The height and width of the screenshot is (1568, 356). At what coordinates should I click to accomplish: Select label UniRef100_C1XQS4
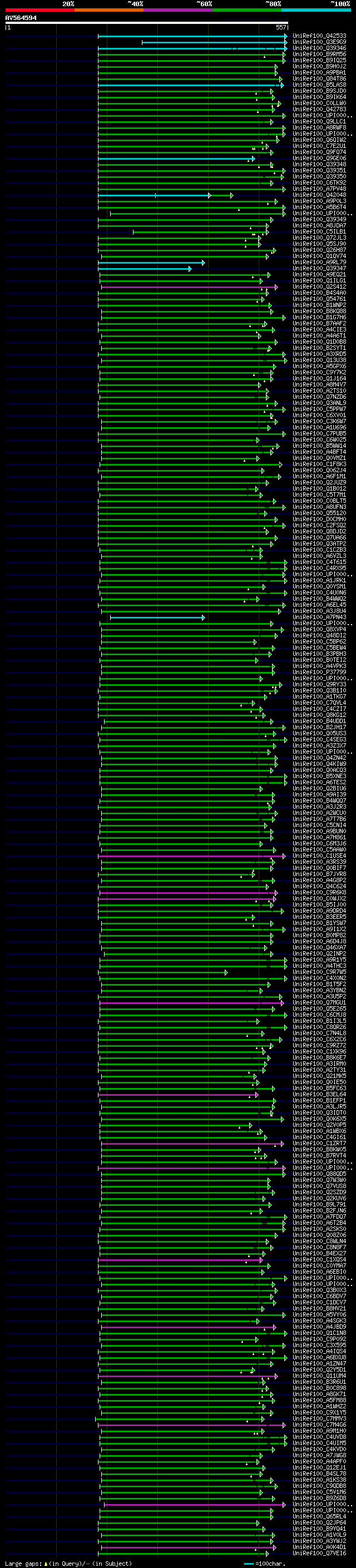click(319, 1259)
